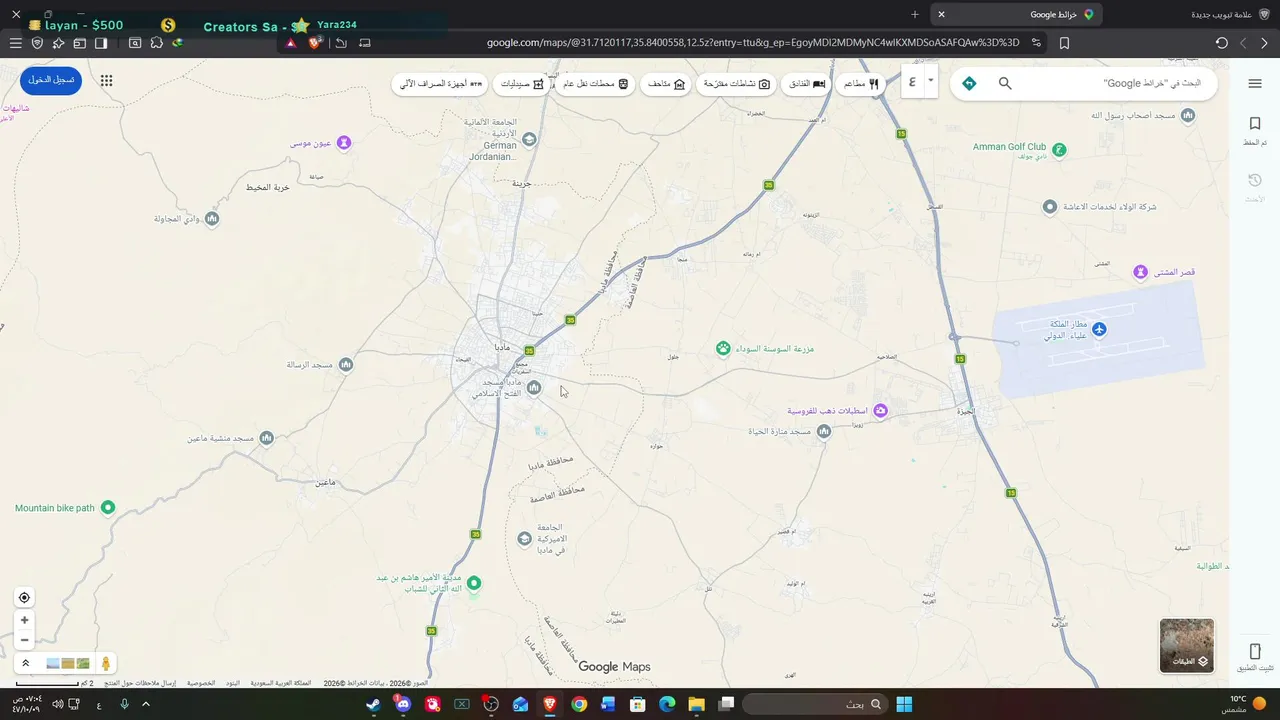
Task: Click the blue Sign in button
Action: (51, 80)
